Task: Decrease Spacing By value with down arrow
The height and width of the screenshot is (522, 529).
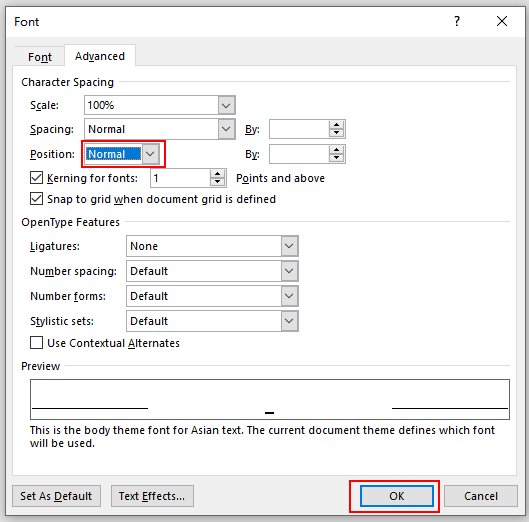Action: [x=336, y=133]
